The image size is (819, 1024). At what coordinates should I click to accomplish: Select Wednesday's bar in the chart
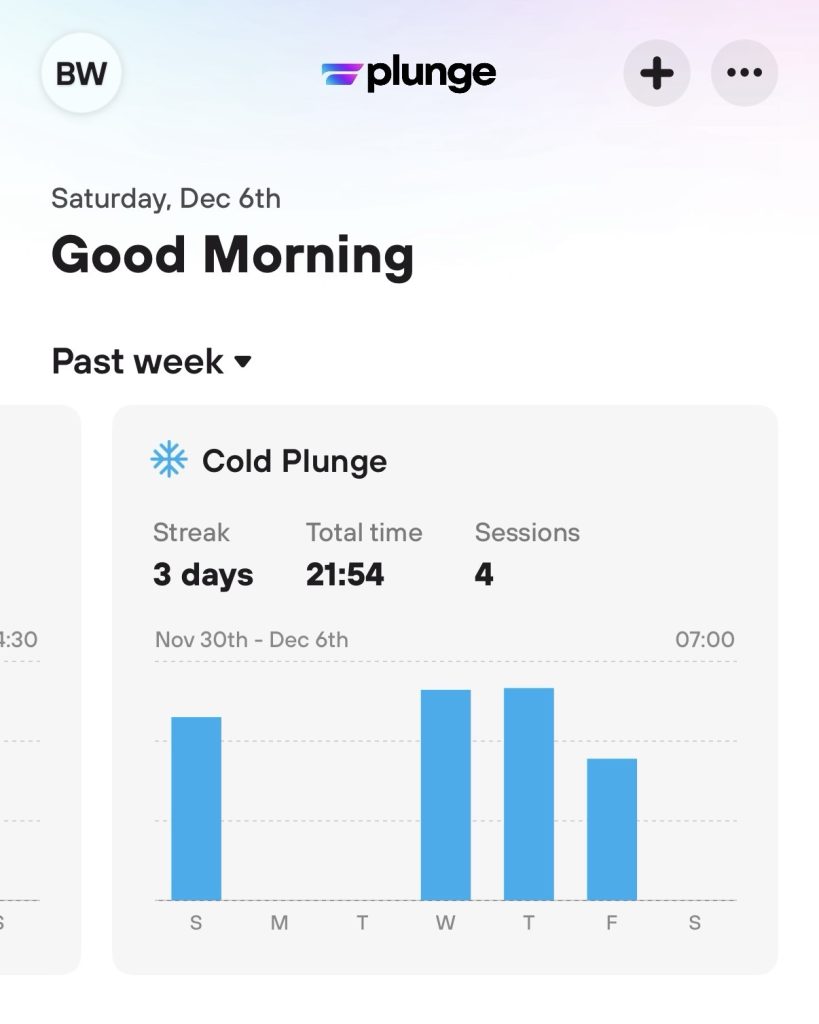tap(445, 795)
